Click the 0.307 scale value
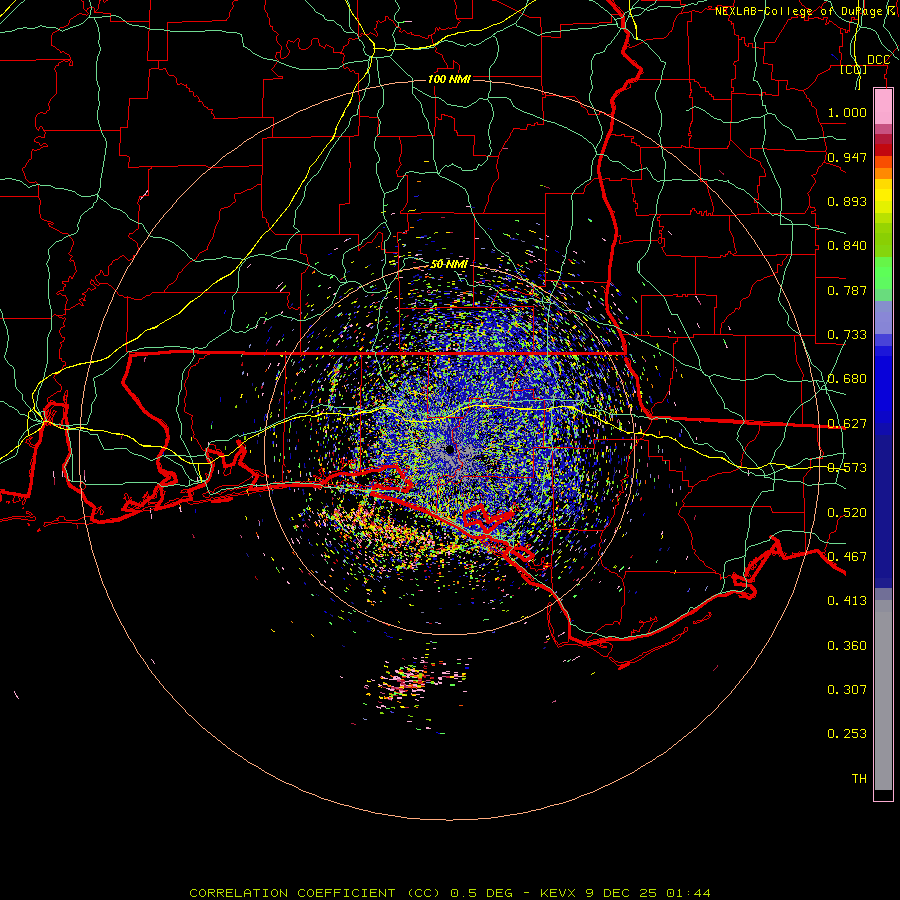This screenshot has height=900, width=900. coord(847,690)
